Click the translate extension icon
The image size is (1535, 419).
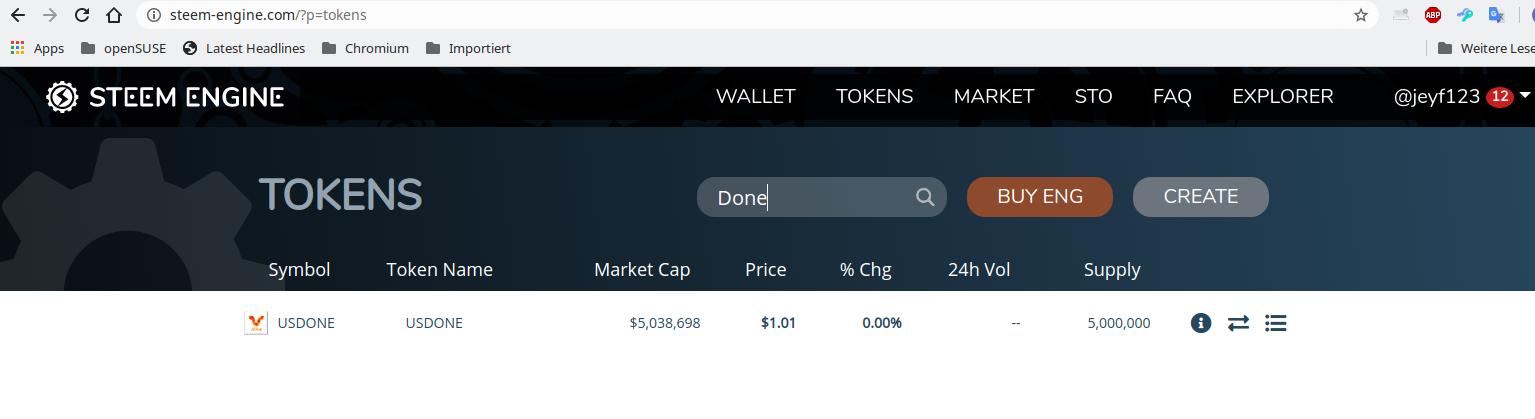[x=1496, y=15]
